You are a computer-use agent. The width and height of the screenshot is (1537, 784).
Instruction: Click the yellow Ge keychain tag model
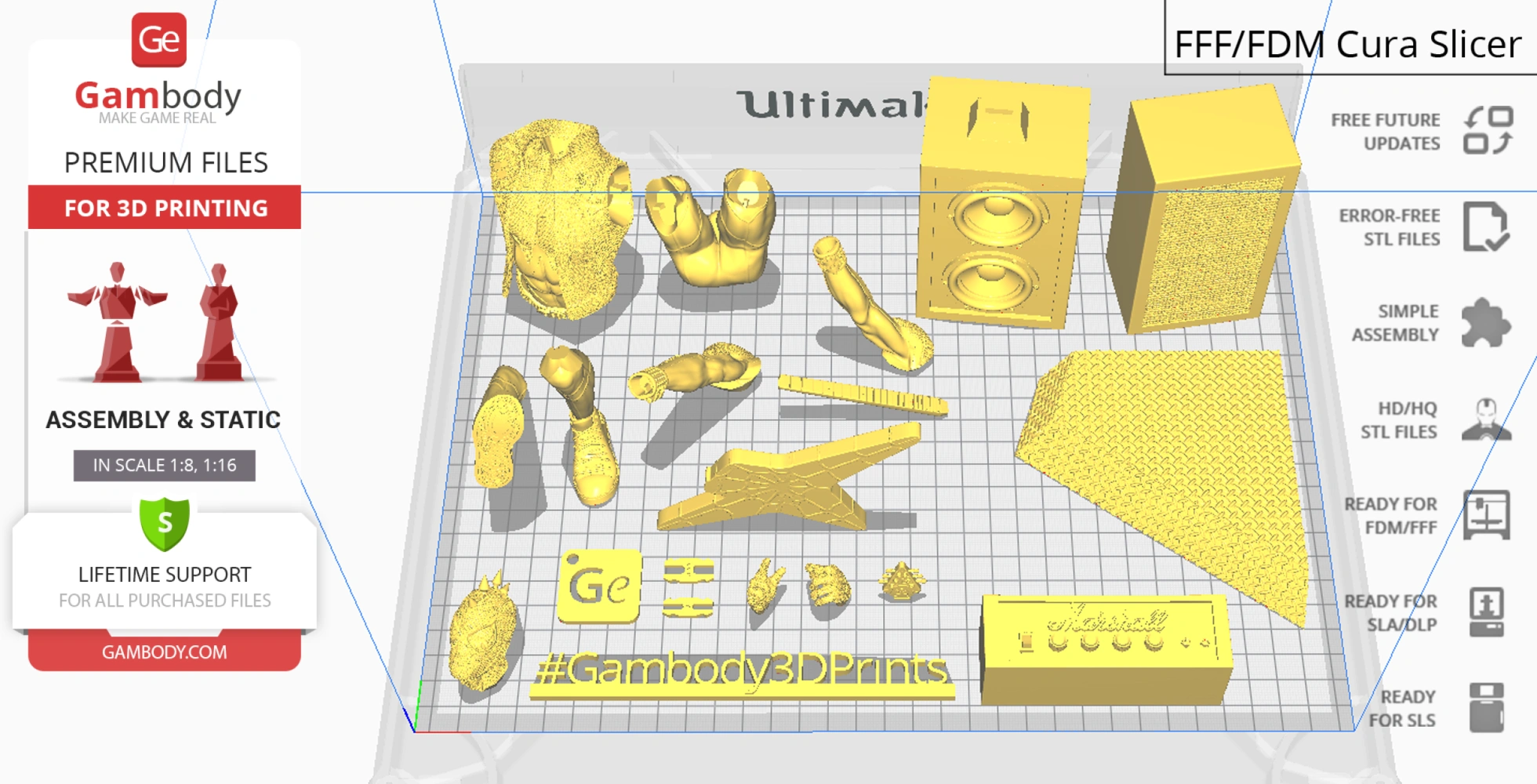[599, 586]
